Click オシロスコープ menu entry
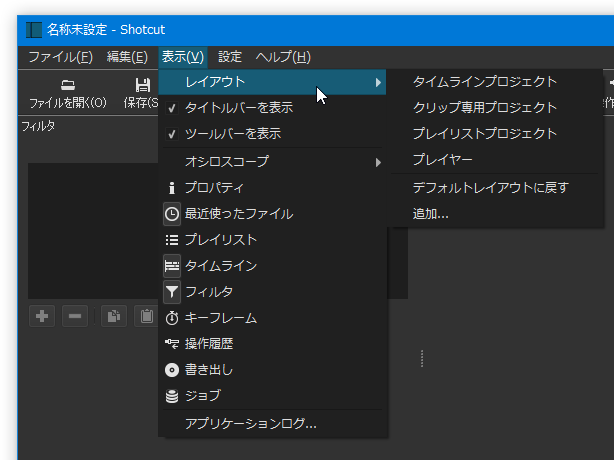 [273, 162]
